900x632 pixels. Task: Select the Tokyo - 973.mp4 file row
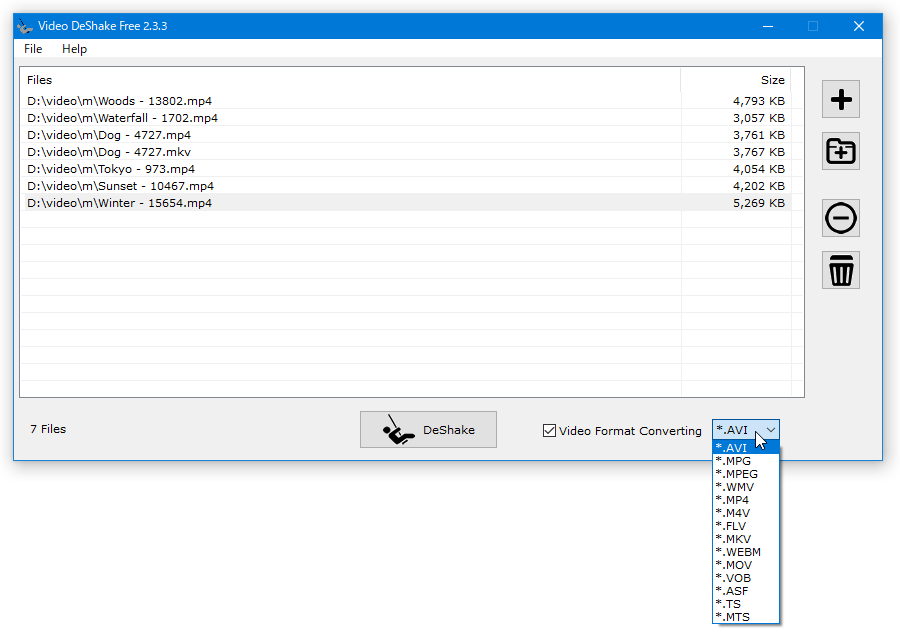coord(406,169)
